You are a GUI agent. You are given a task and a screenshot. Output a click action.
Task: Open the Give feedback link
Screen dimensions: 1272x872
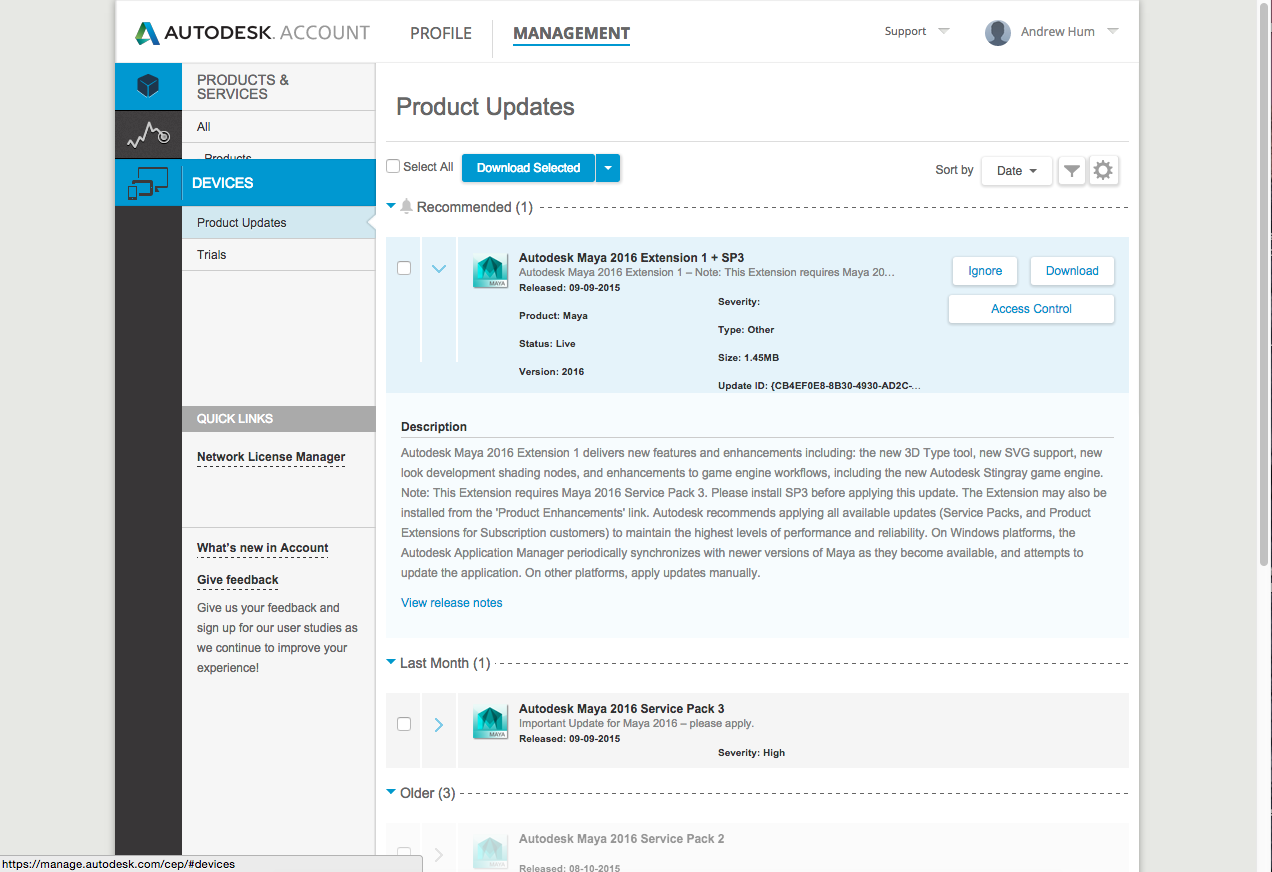click(x=238, y=580)
